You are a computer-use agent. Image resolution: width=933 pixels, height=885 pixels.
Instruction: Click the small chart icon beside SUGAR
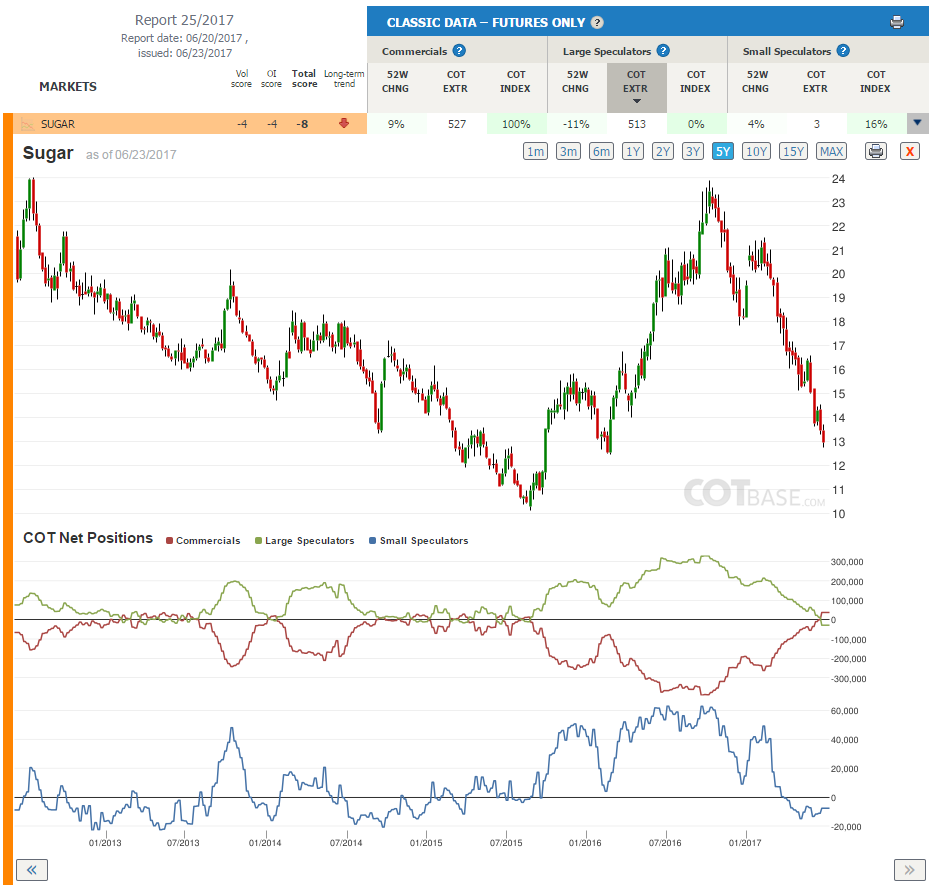point(27,124)
